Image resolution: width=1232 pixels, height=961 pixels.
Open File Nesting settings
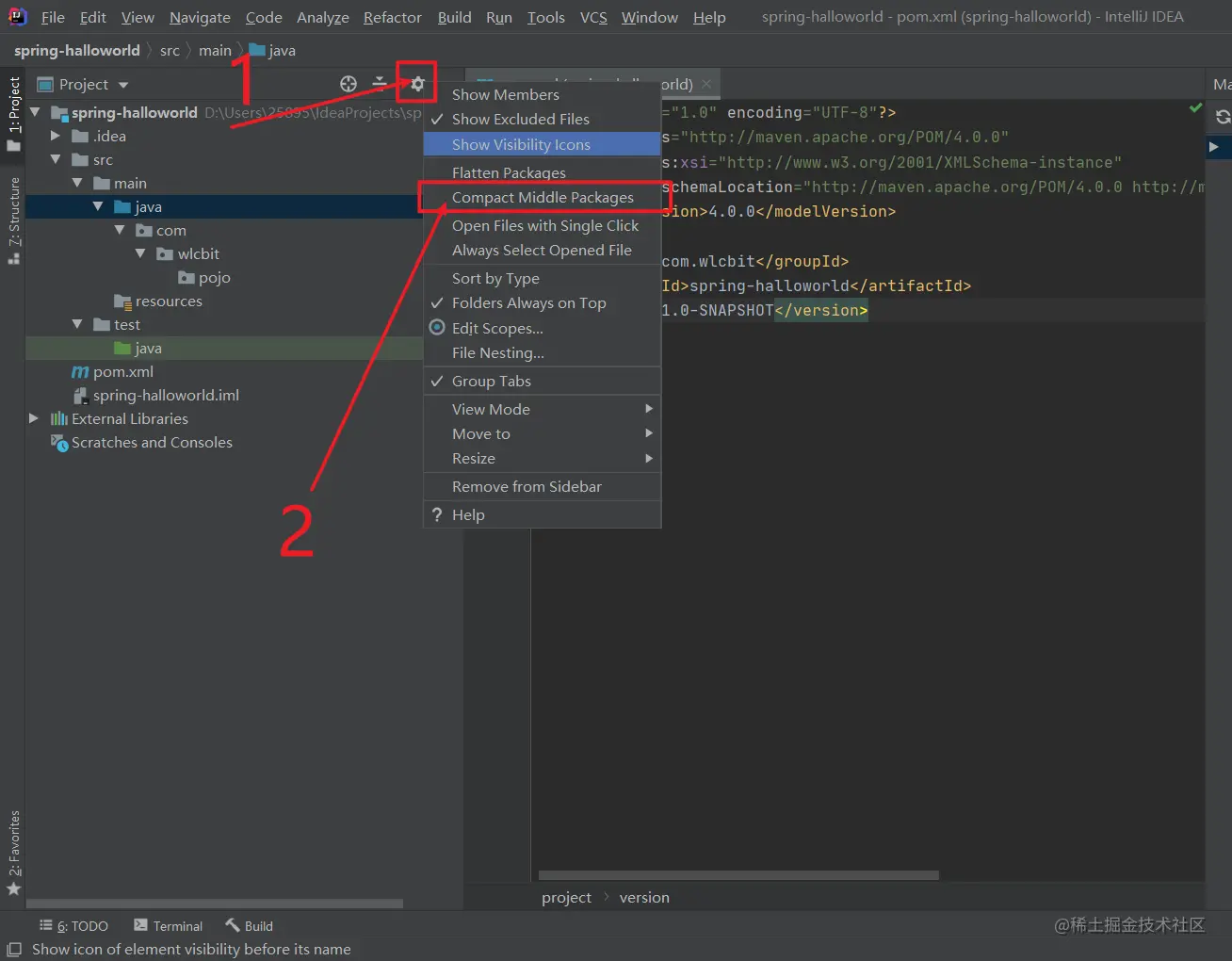pyautogui.click(x=542, y=352)
